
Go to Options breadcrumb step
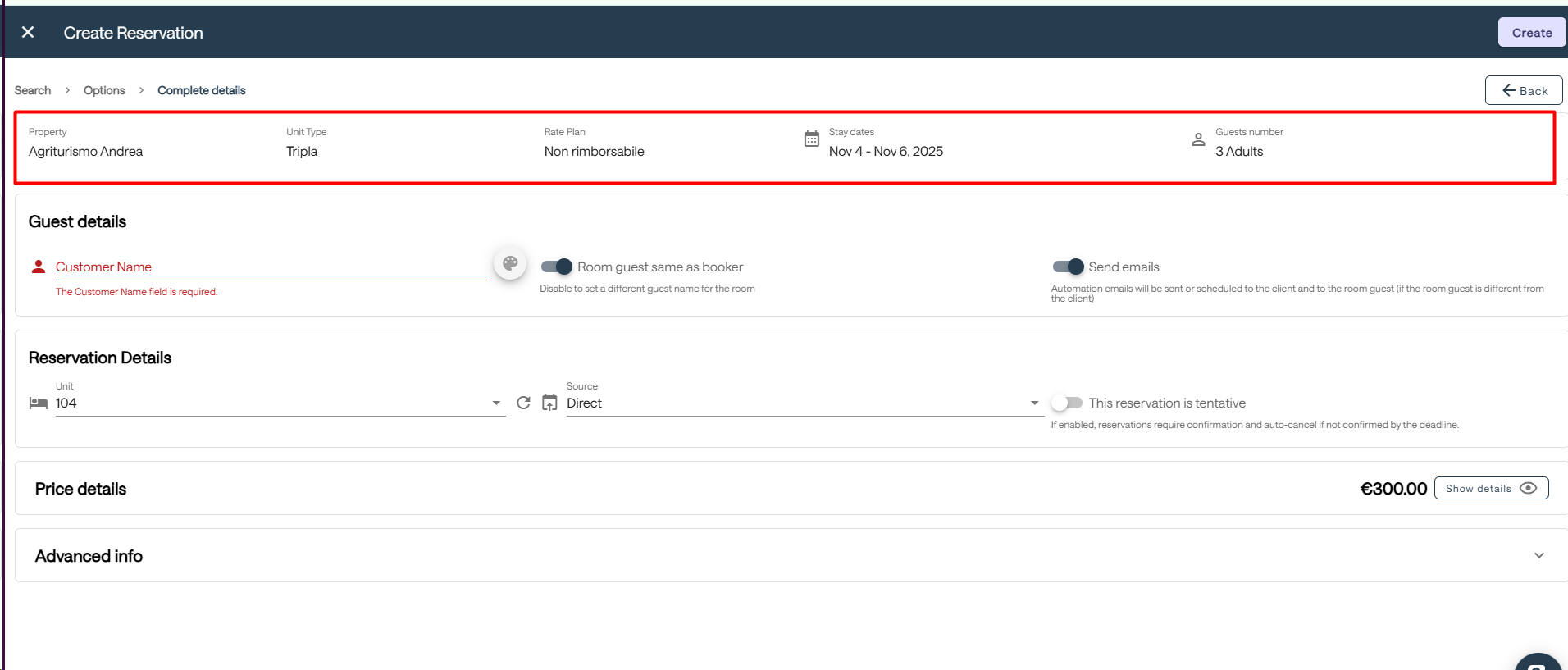[x=104, y=90]
